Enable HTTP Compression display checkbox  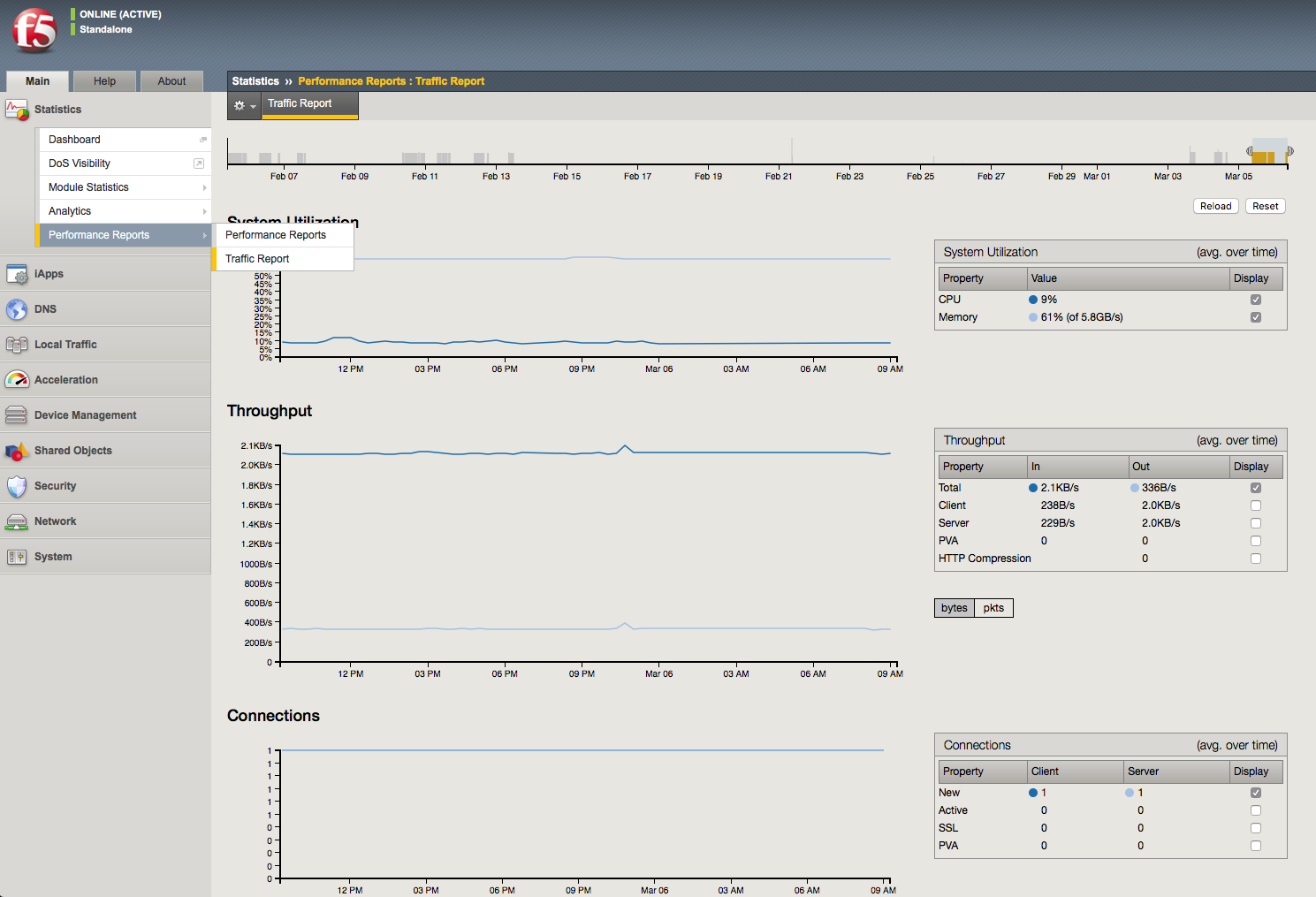coord(1256,559)
